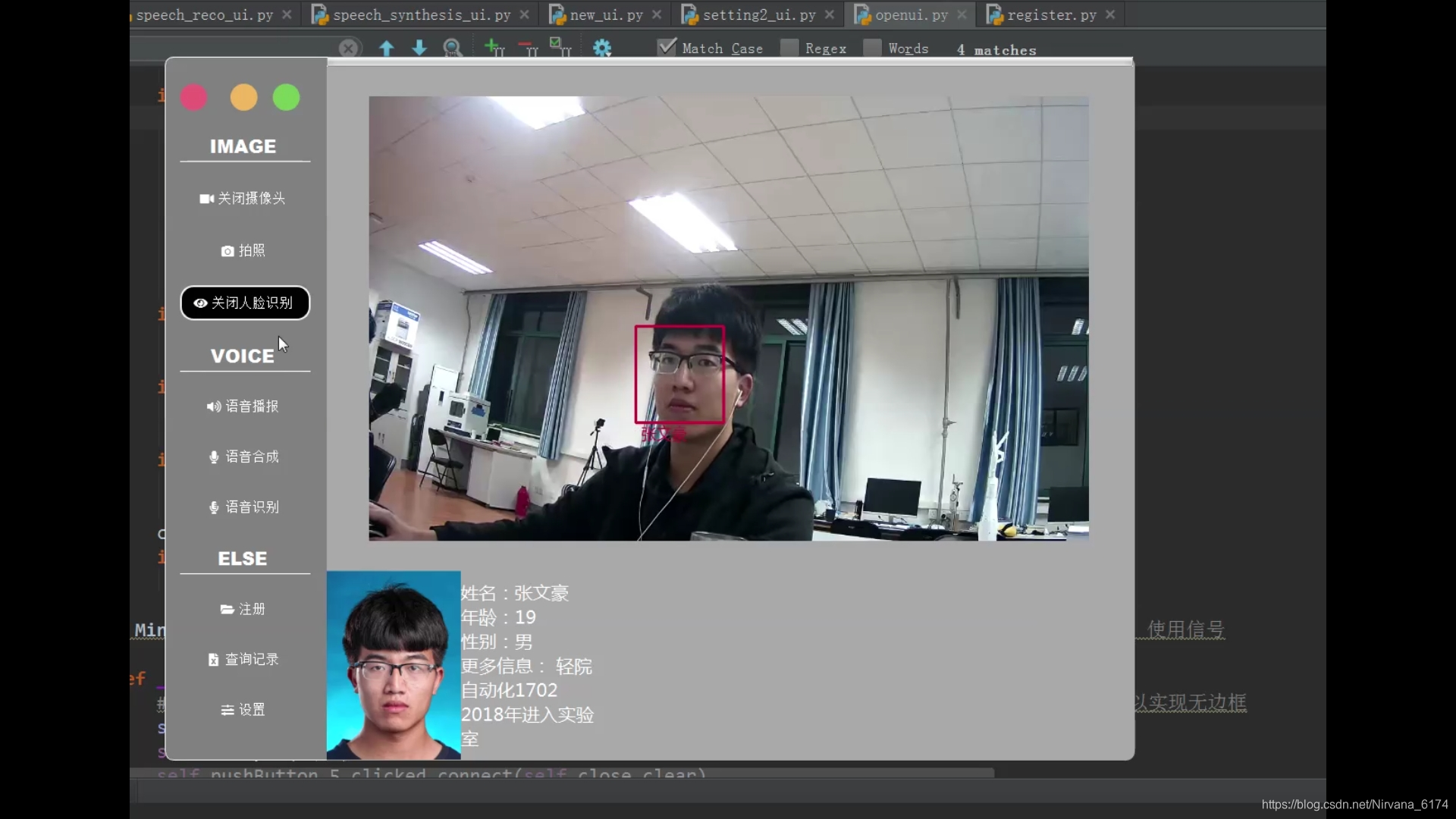
Task: Take a photo with 拍照 button
Action: click(243, 251)
